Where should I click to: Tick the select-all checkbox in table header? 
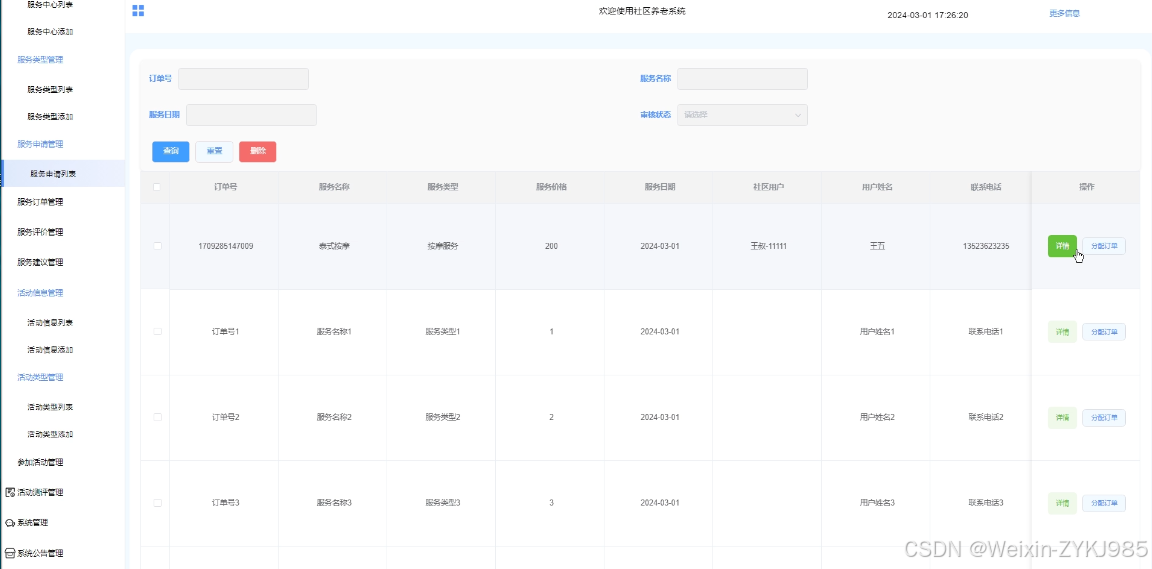(157, 187)
